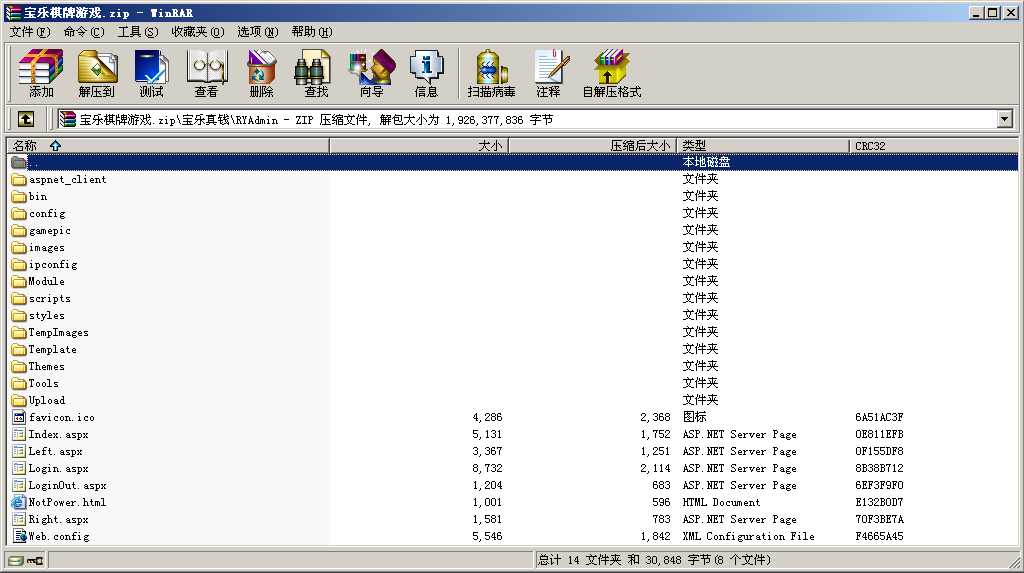Select the bin folder icon

point(19,196)
